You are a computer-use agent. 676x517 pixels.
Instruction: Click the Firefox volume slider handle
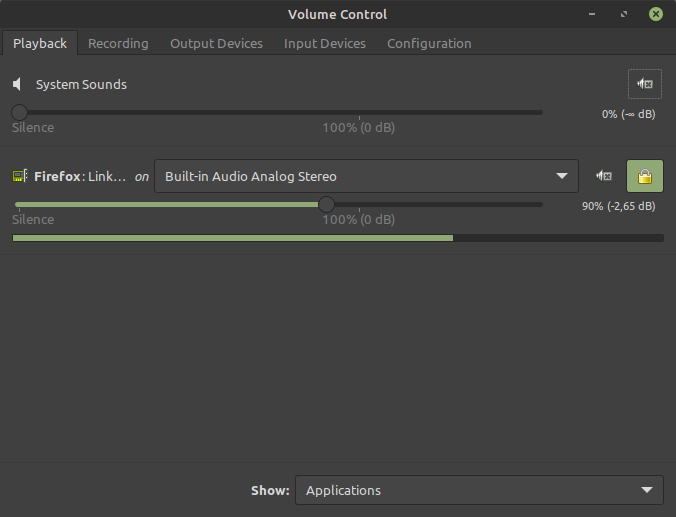point(326,204)
